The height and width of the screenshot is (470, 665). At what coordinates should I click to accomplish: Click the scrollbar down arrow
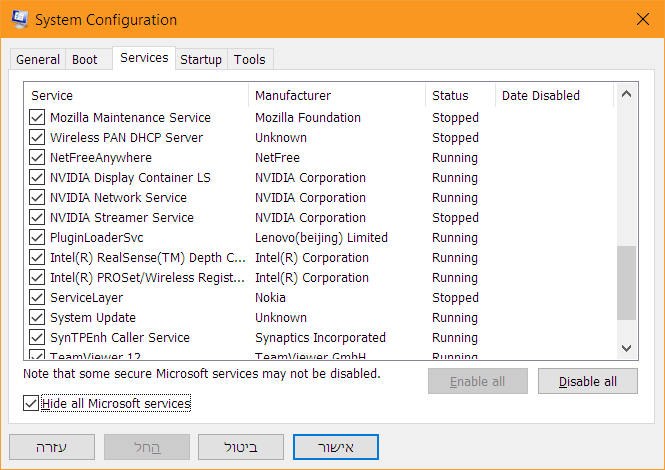(x=626, y=348)
